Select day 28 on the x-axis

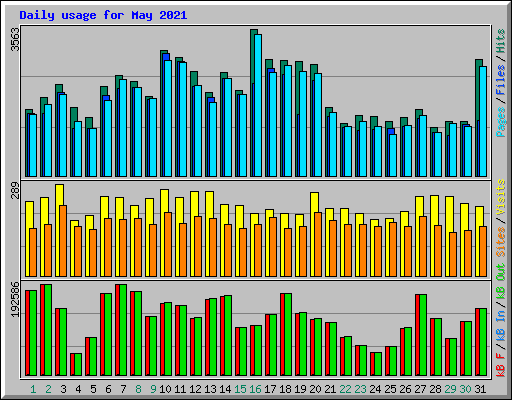[x=435, y=389]
